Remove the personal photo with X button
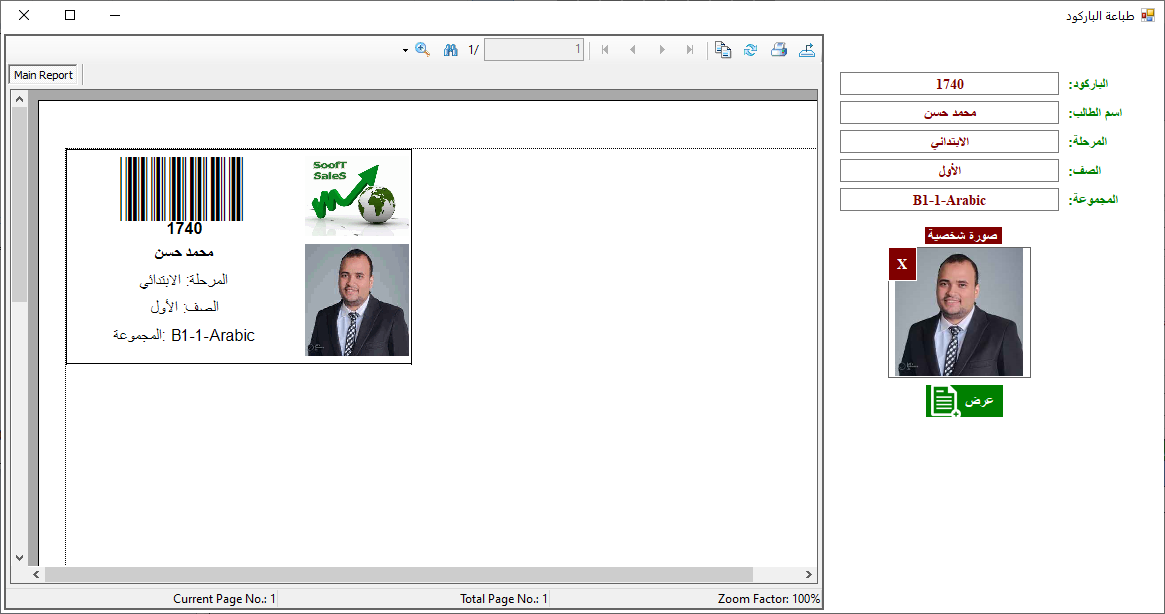This screenshot has width=1165, height=614. point(902,264)
